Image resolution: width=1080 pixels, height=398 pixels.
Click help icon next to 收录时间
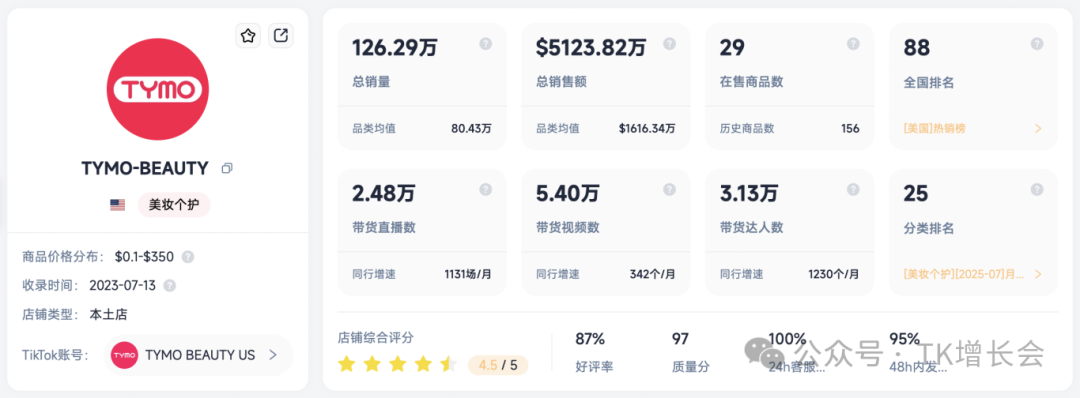[x=169, y=285]
